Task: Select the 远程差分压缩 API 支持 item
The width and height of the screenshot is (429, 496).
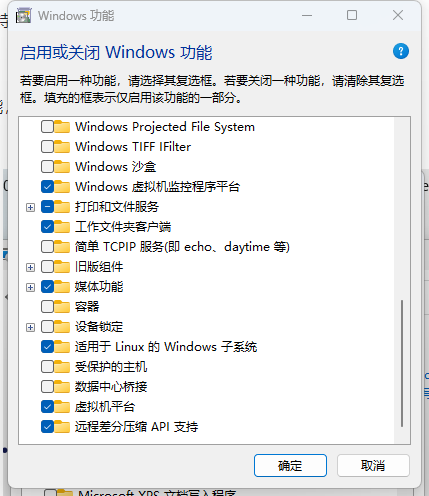Action: pos(136,427)
